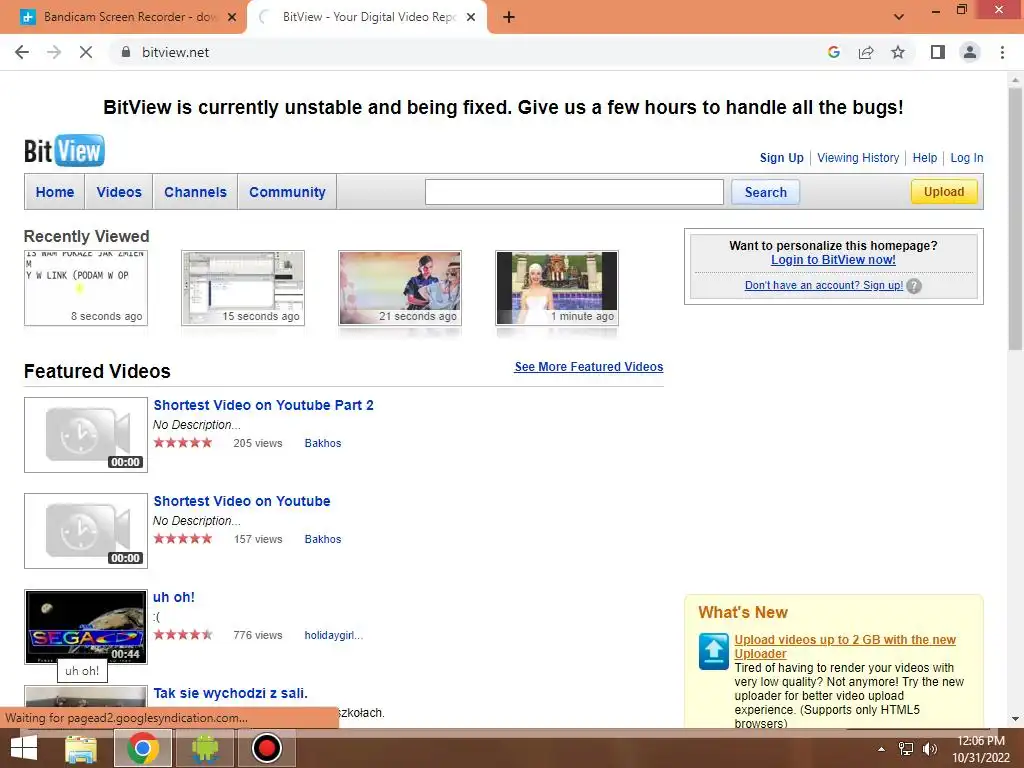This screenshot has height=768, width=1024.
Task: Go back with the browser back arrow
Action: click(x=22, y=52)
